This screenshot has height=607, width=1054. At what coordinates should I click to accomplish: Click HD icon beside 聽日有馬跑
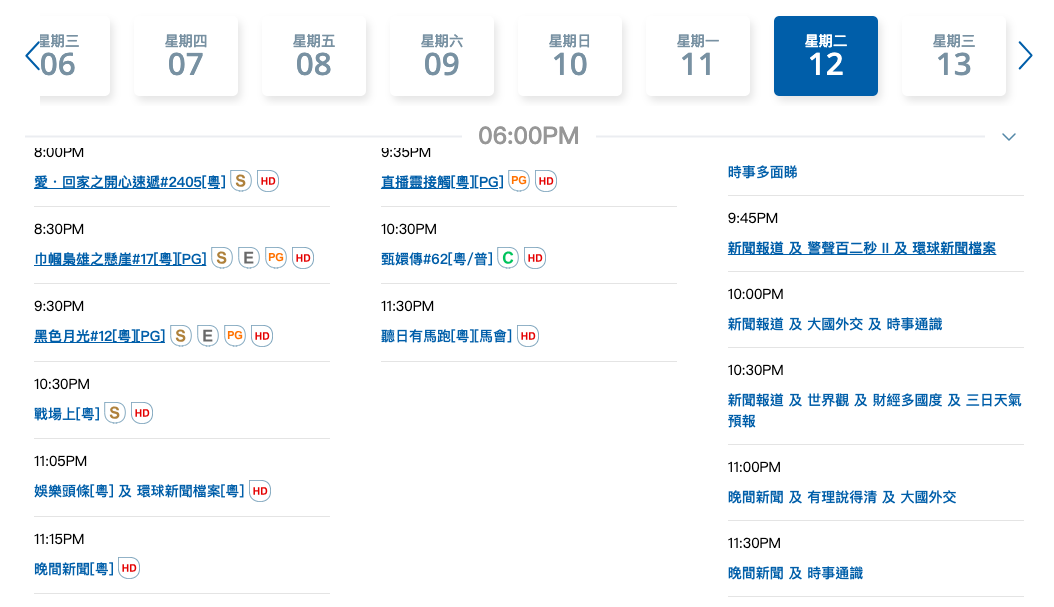[528, 336]
